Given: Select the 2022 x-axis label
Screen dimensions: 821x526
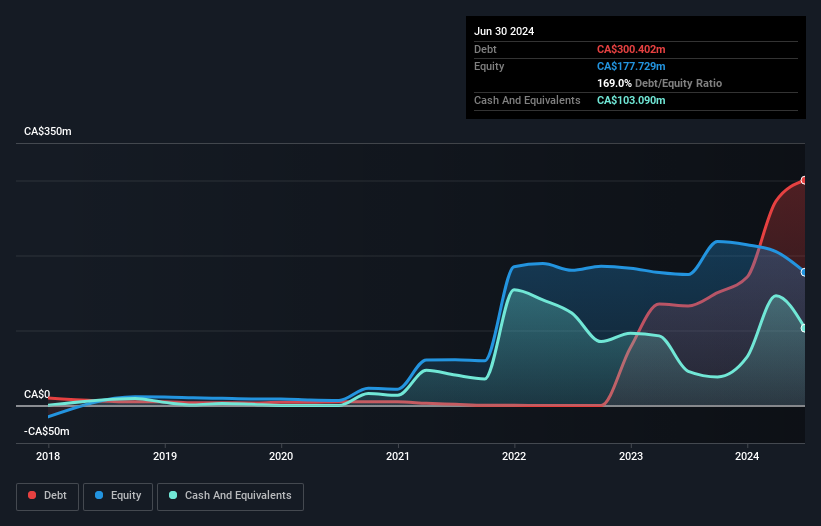Looking at the screenshot, I should click(x=514, y=456).
